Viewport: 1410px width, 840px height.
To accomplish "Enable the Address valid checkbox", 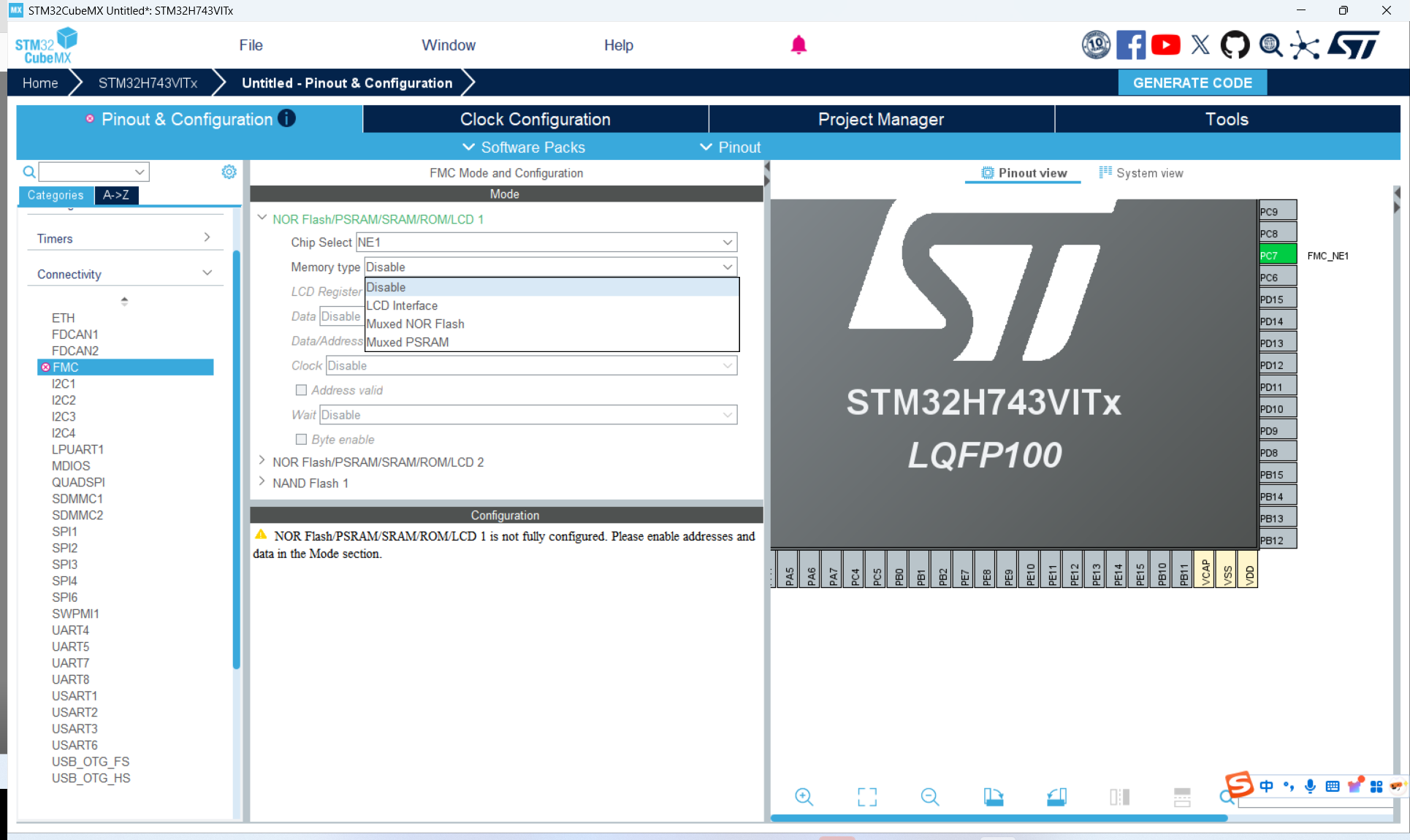I will pyautogui.click(x=301, y=390).
